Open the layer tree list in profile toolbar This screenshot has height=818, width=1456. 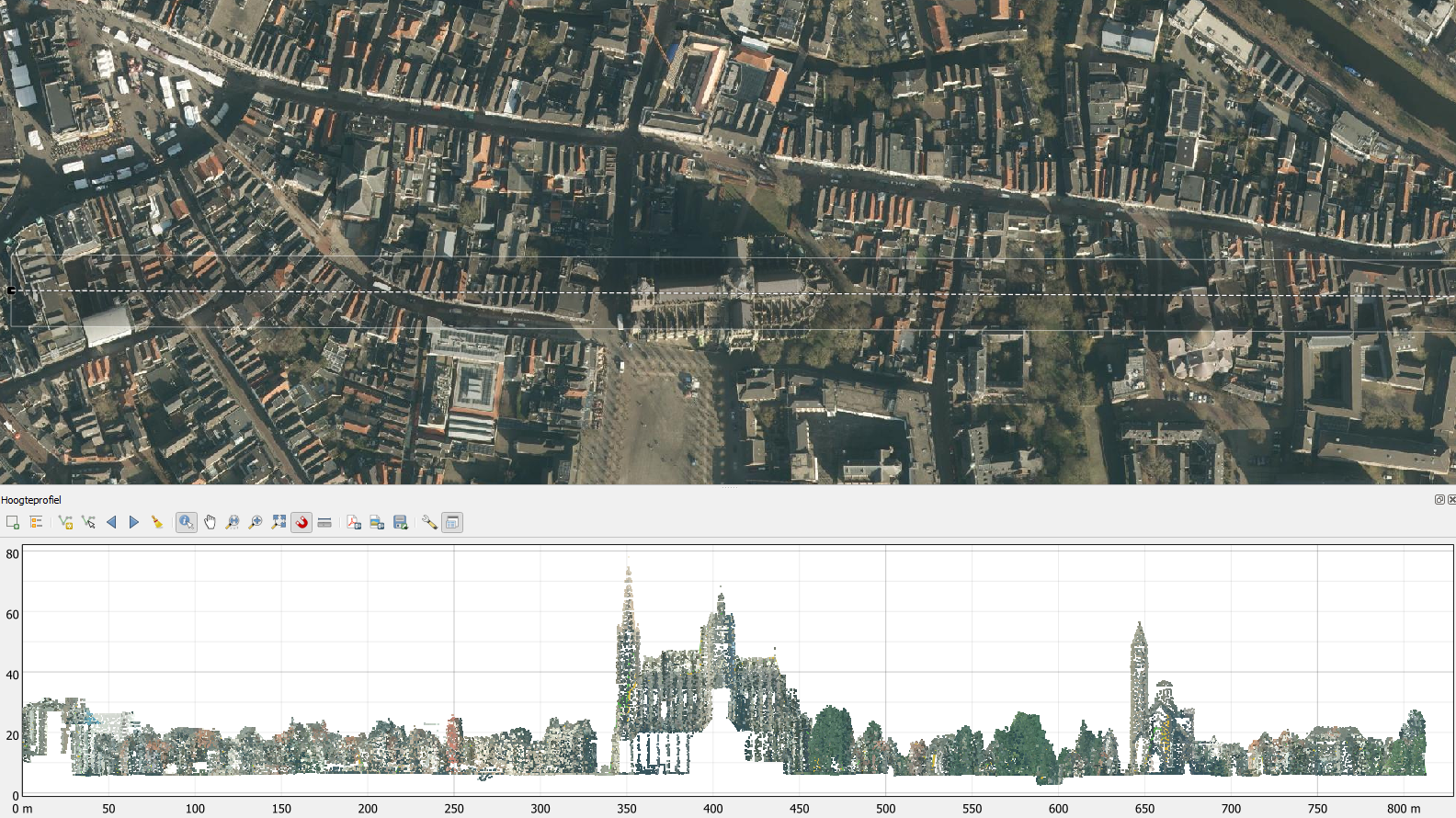(x=37, y=522)
